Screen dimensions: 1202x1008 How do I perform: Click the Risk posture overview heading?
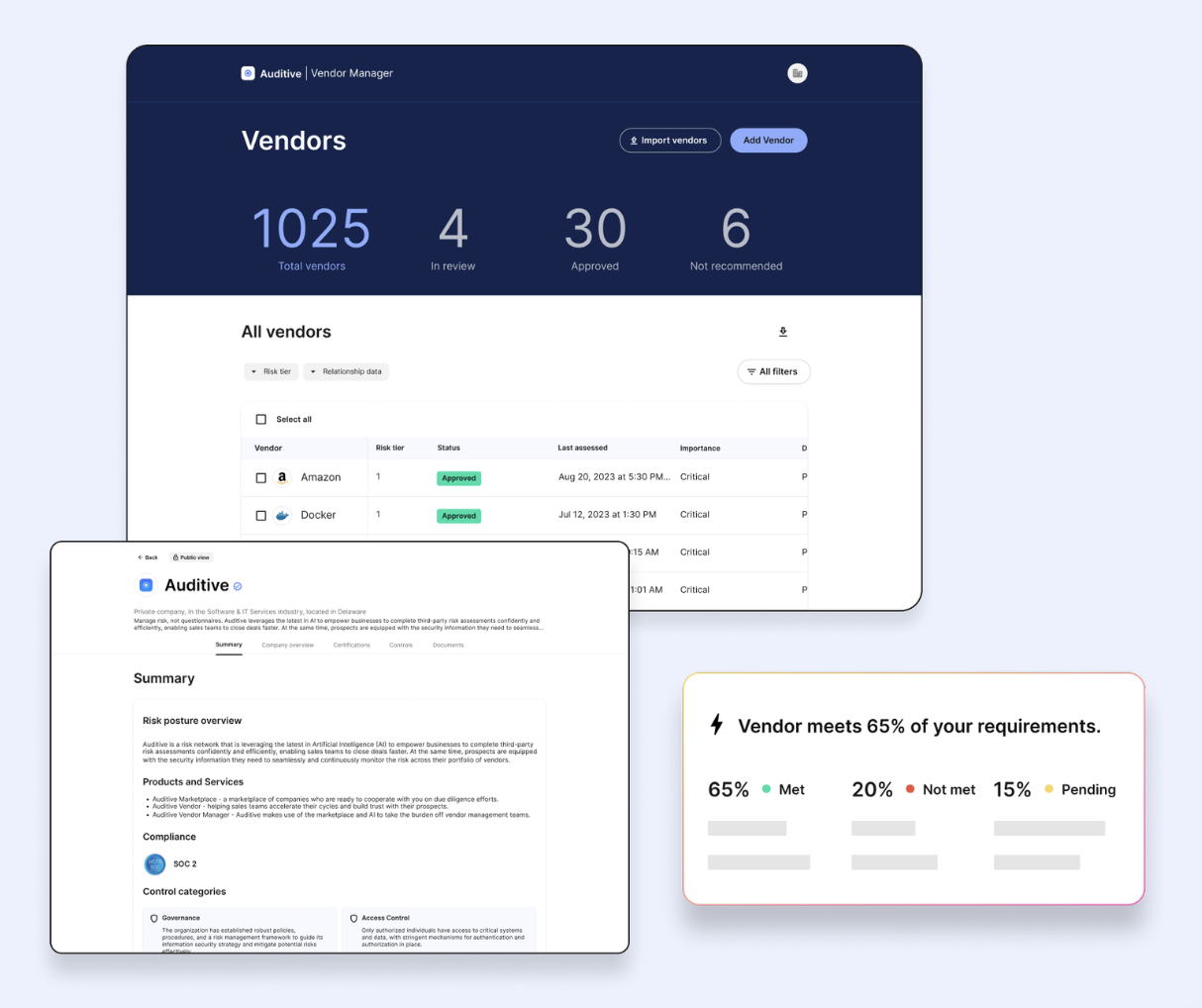click(x=192, y=721)
